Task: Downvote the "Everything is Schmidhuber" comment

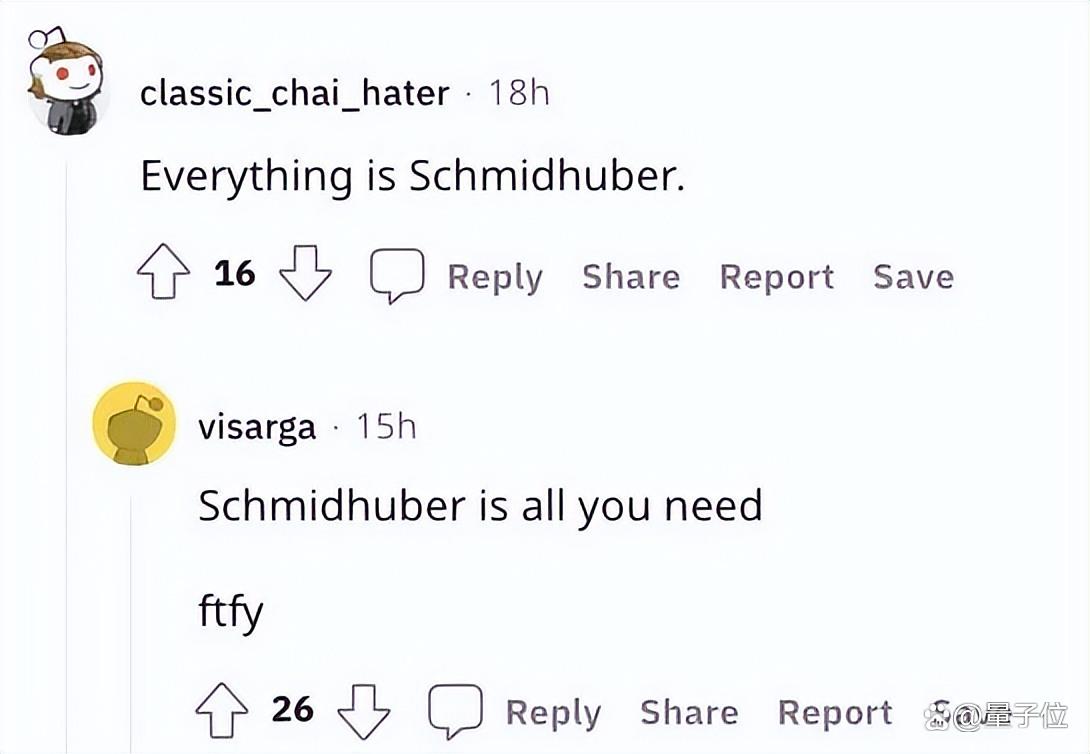Action: (x=305, y=272)
